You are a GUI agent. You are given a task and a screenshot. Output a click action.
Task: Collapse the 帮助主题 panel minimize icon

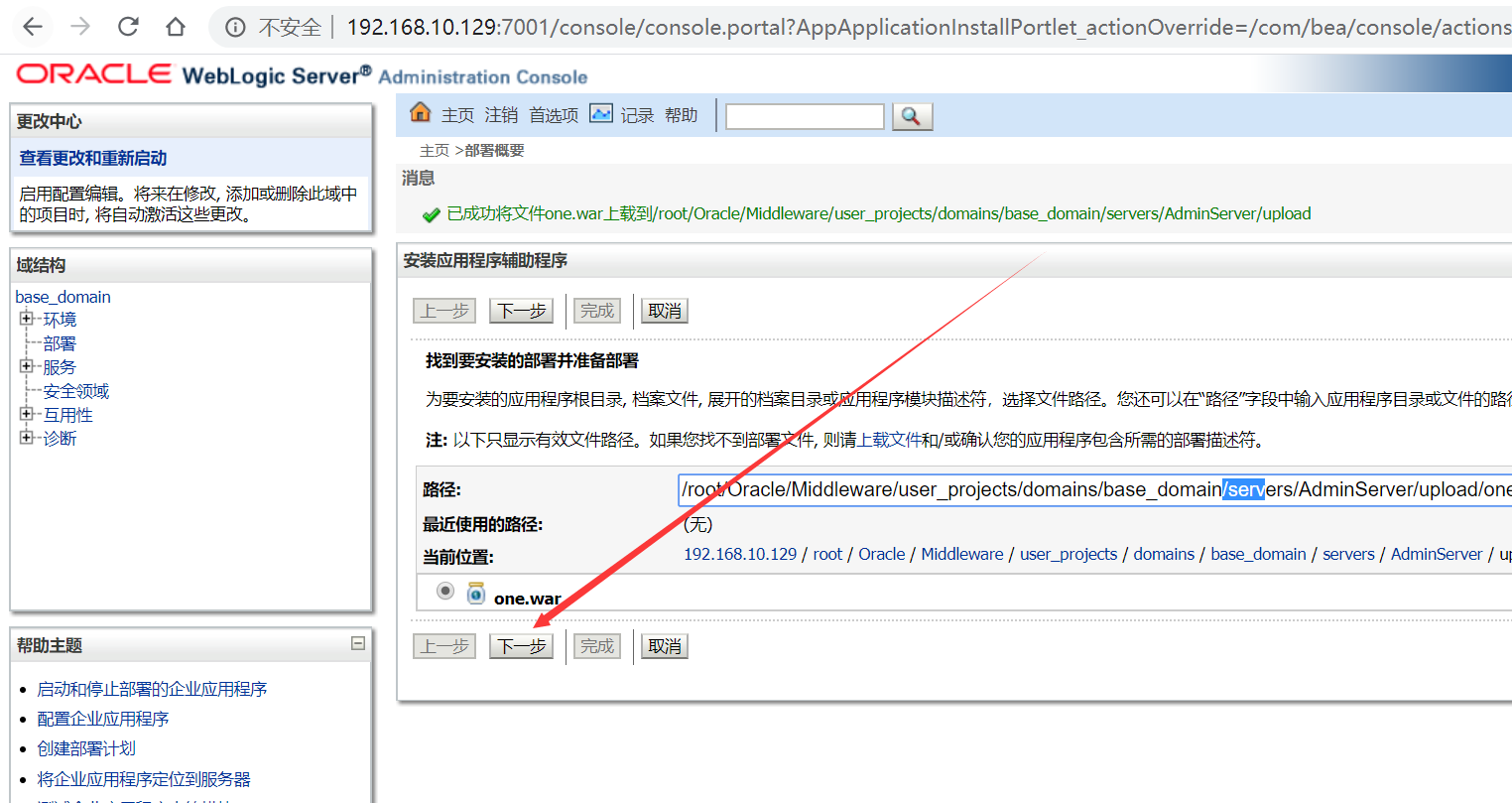tap(358, 643)
